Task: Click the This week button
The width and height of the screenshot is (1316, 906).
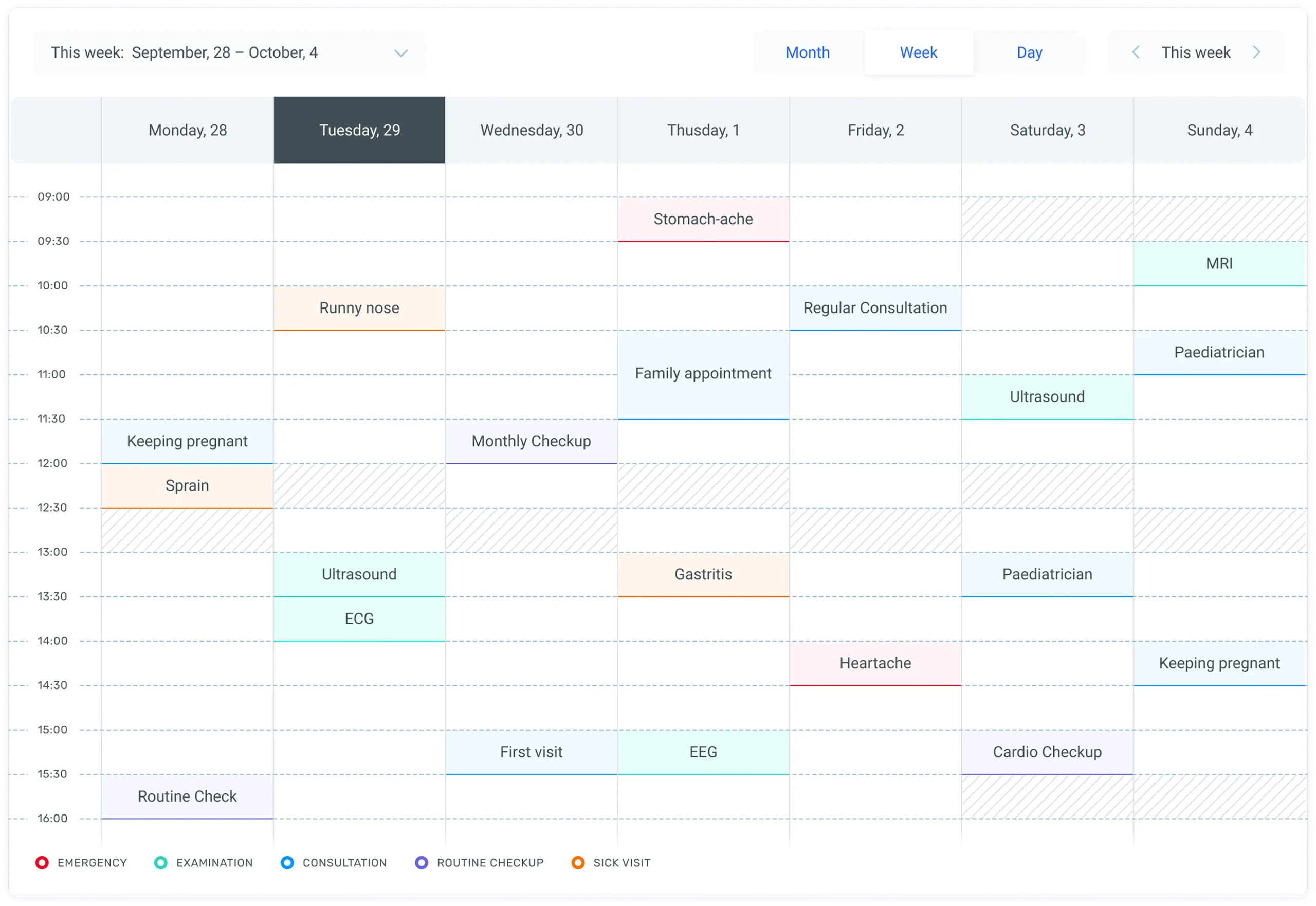Action: (x=1195, y=52)
